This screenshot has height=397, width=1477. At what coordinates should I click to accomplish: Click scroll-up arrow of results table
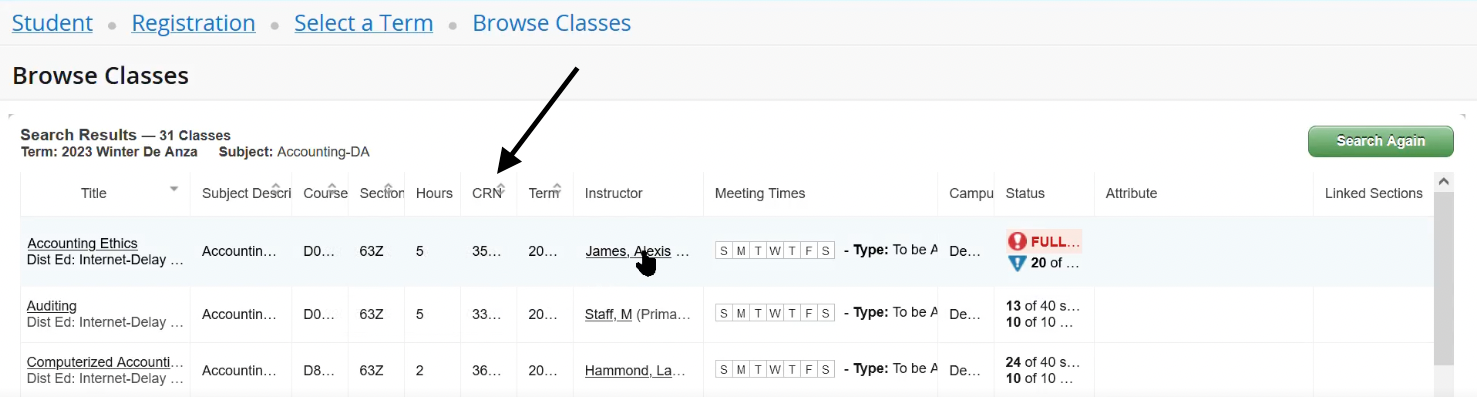(1443, 182)
